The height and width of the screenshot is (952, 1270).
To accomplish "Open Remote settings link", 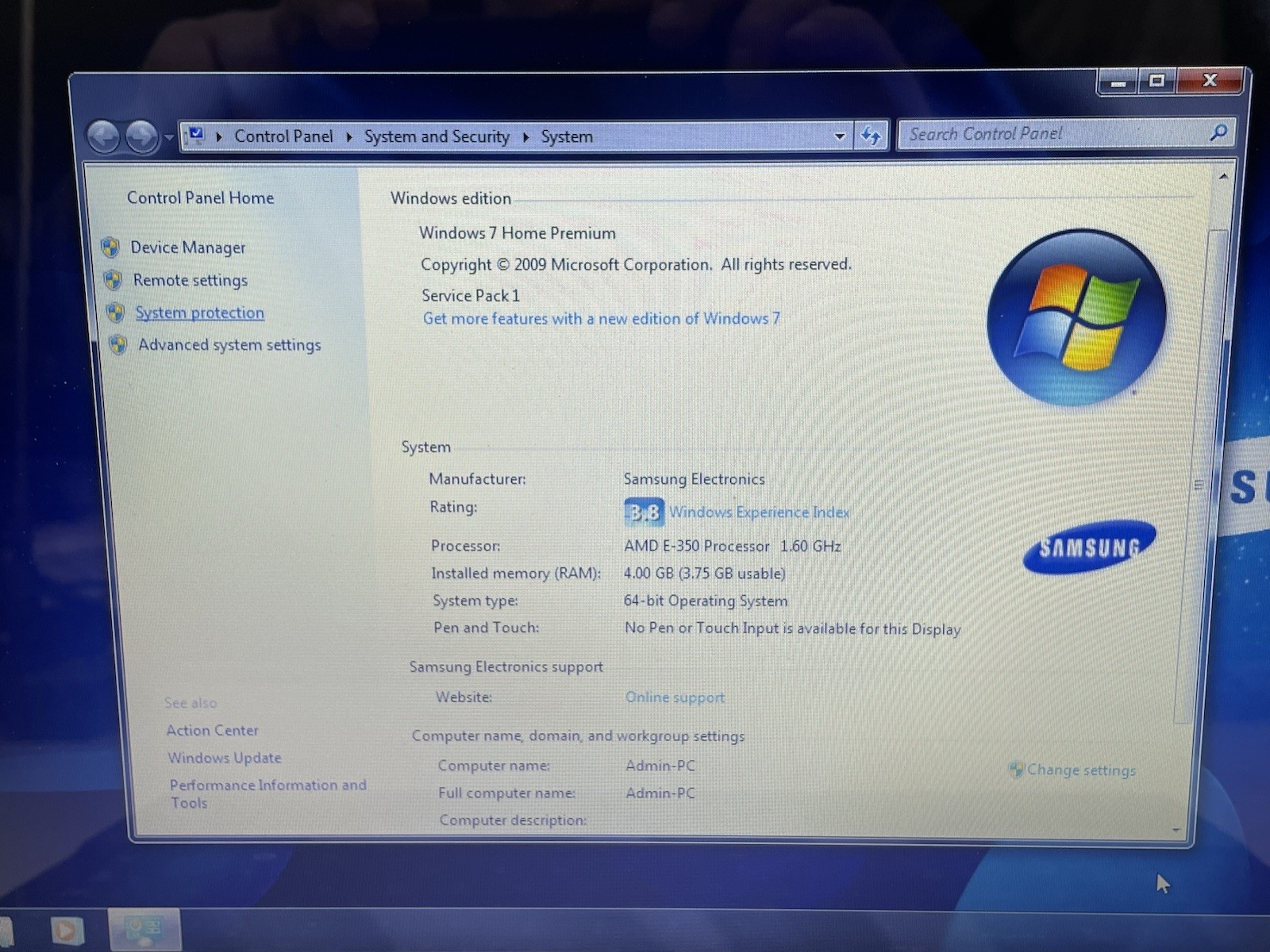I will point(190,280).
